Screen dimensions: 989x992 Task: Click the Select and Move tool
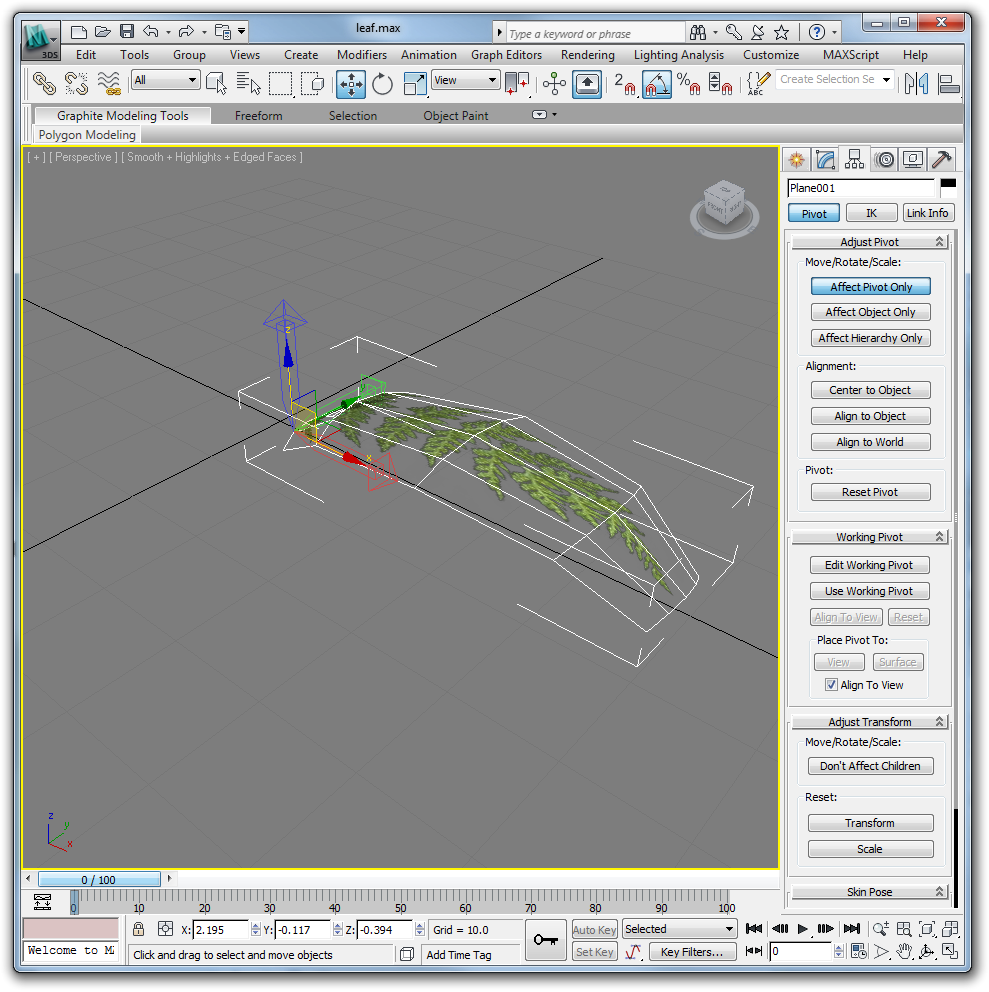pos(351,84)
